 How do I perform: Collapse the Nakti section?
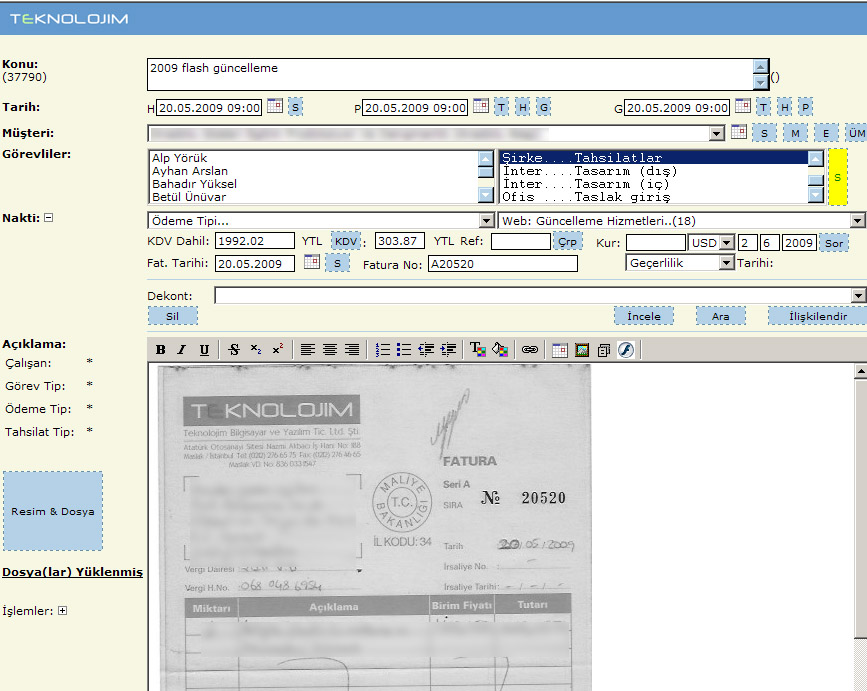pyautogui.click(x=49, y=218)
